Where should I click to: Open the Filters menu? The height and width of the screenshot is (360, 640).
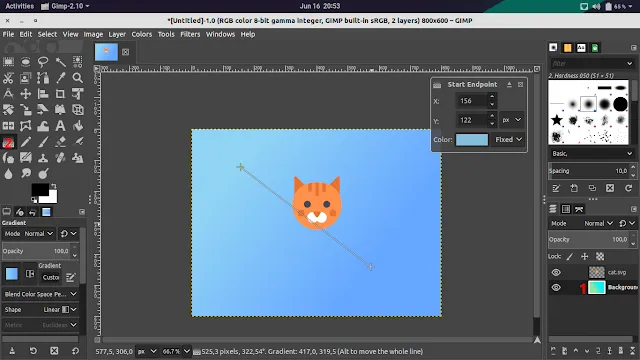click(x=190, y=34)
